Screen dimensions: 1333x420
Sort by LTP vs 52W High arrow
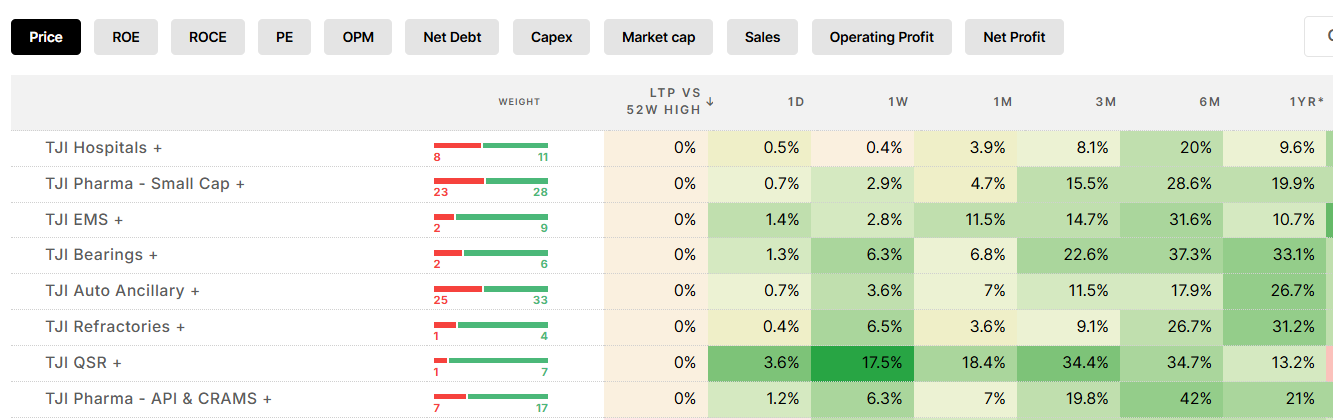710,101
